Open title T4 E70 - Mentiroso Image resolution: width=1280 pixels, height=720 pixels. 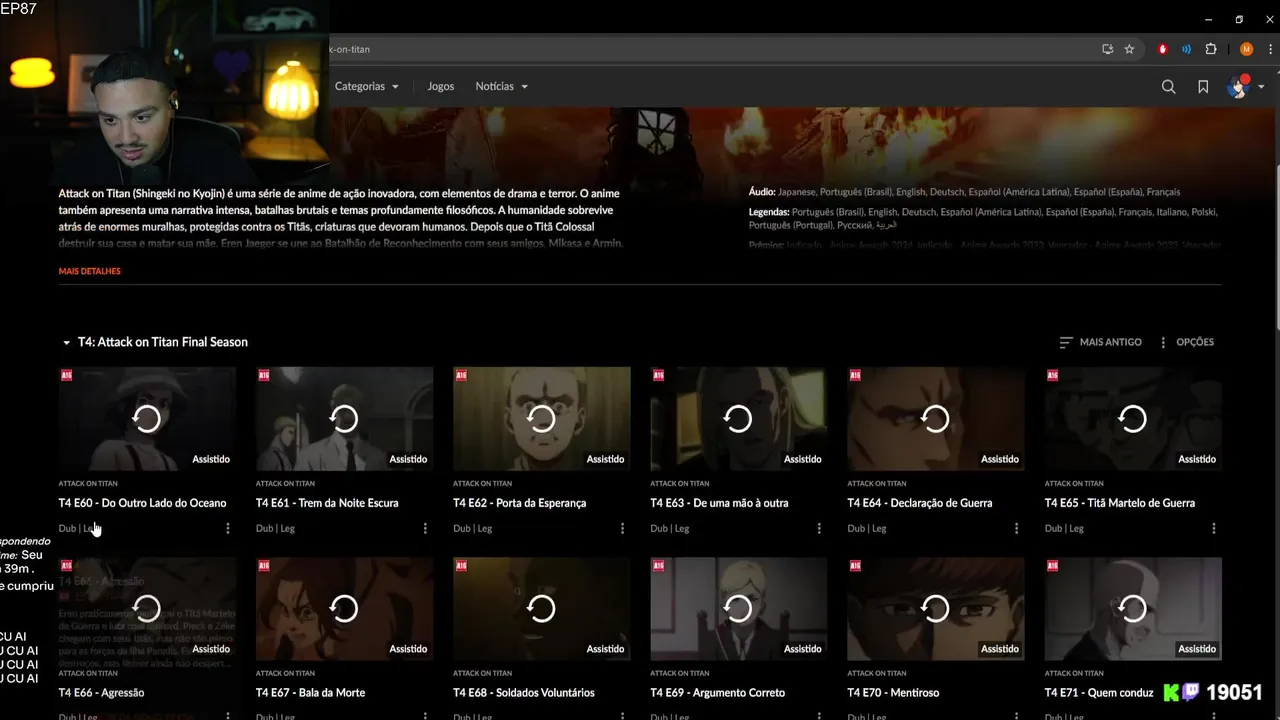coord(893,693)
